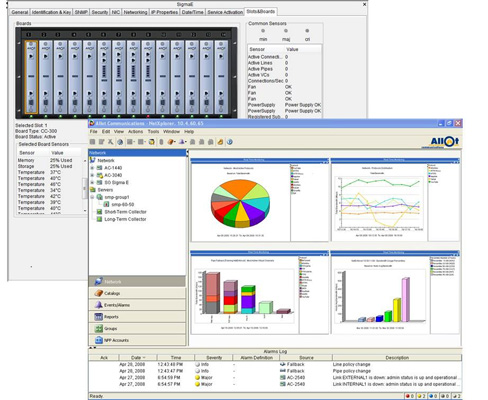Open the Tools menu
The width and height of the screenshot is (488, 400).
(x=153, y=132)
